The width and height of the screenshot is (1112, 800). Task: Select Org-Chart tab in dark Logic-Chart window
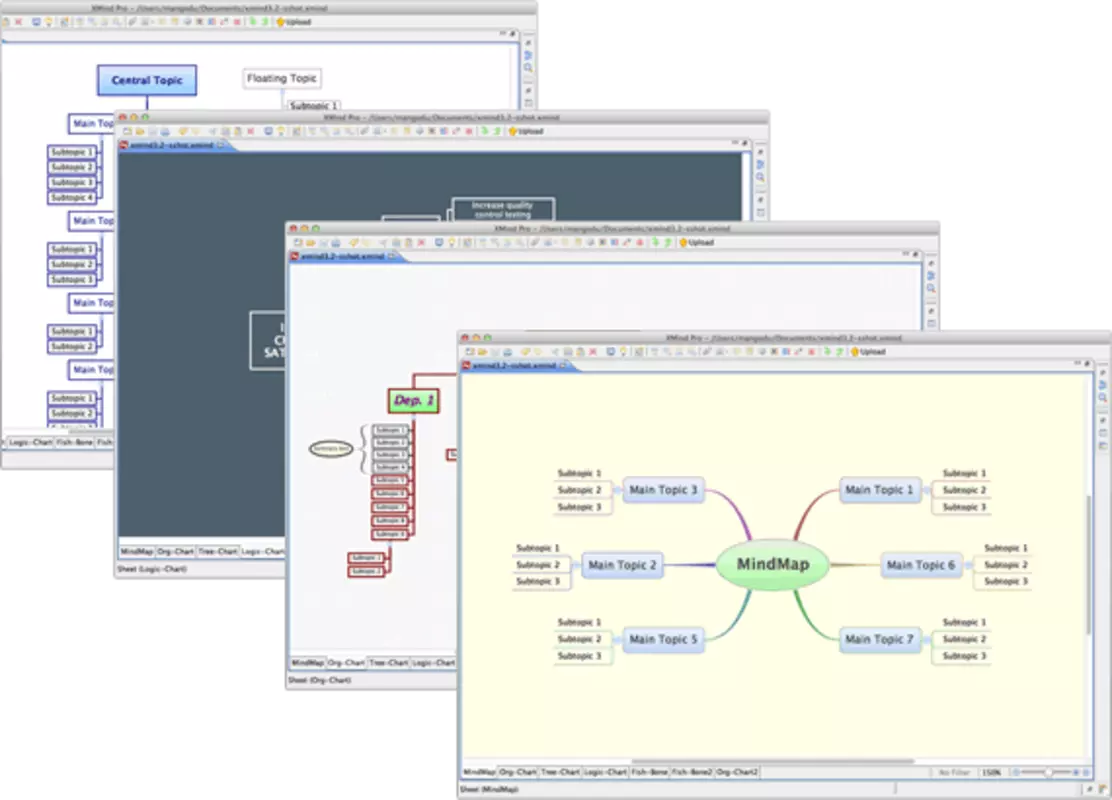[175, 551]
